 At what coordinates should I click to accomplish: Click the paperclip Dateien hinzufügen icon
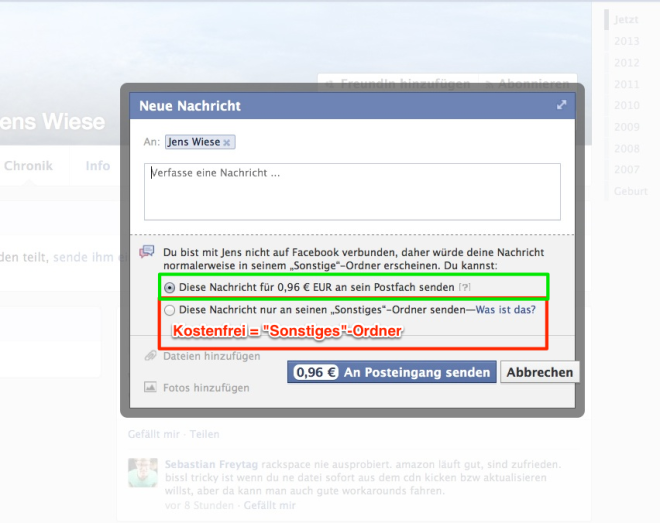tap(150, 356)
